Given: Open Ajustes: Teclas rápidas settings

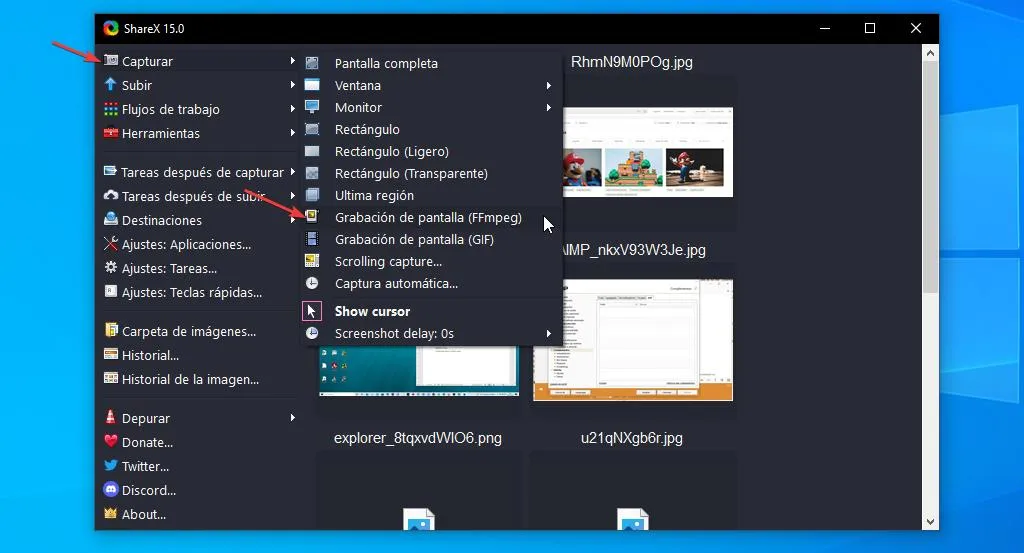Looking at the screenshot, I should coord(191,292).
